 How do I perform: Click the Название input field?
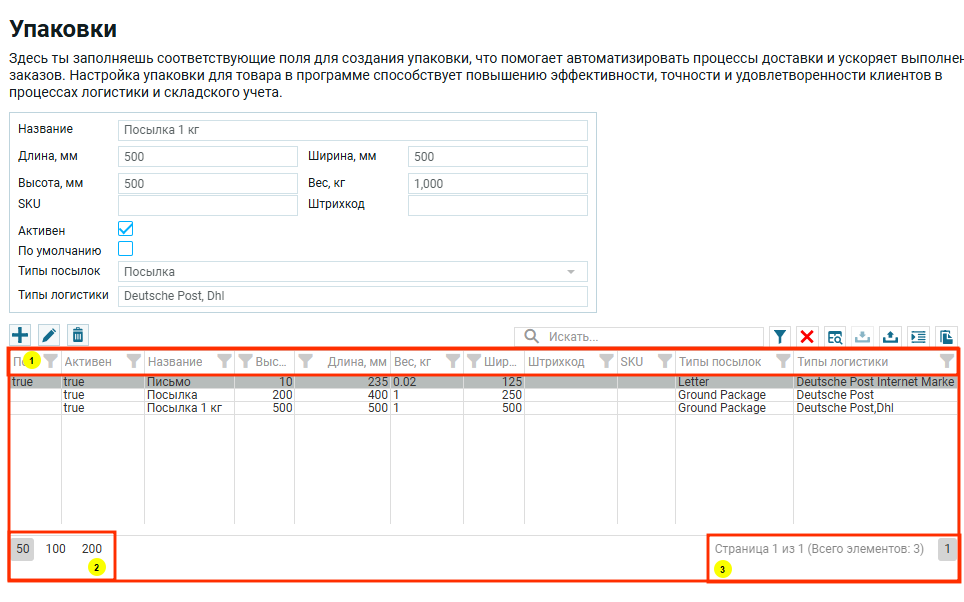pyautogui.click(x=352, y=130)
